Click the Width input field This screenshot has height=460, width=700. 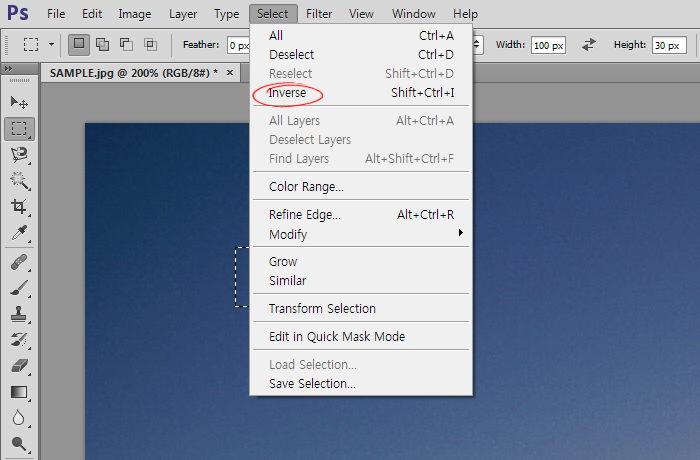pos(548,45)
